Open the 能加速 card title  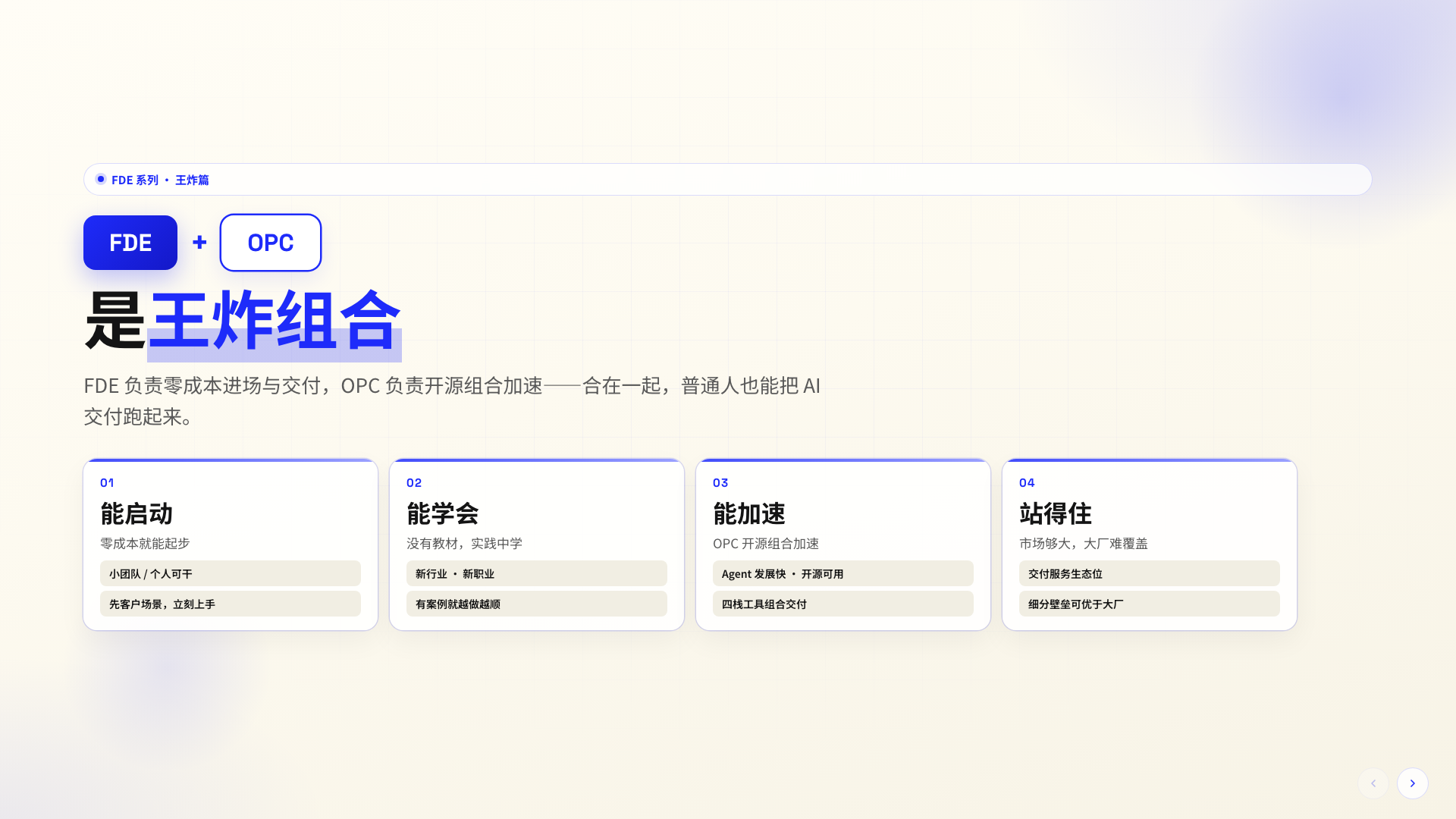point(749,513)
